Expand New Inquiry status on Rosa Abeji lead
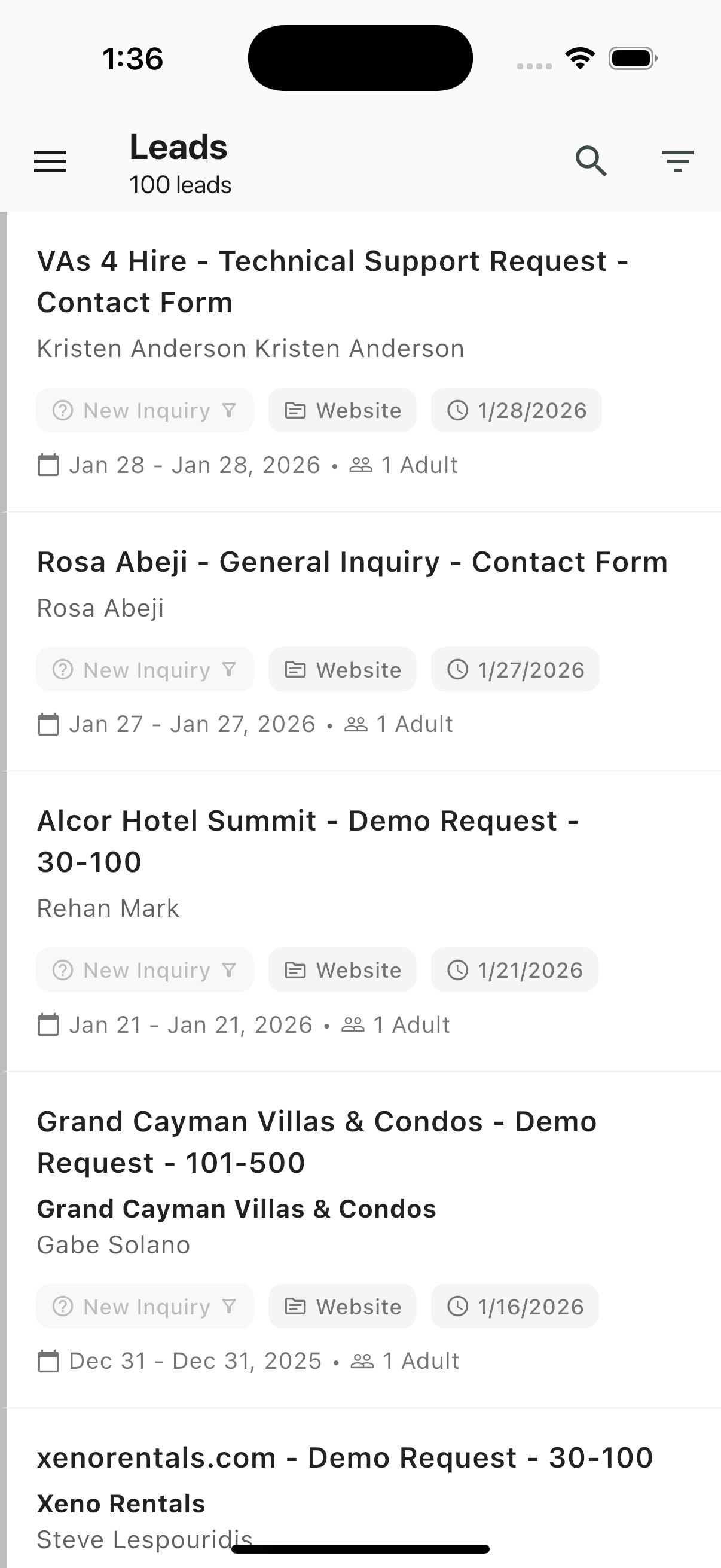 click(x=145, y=670)
